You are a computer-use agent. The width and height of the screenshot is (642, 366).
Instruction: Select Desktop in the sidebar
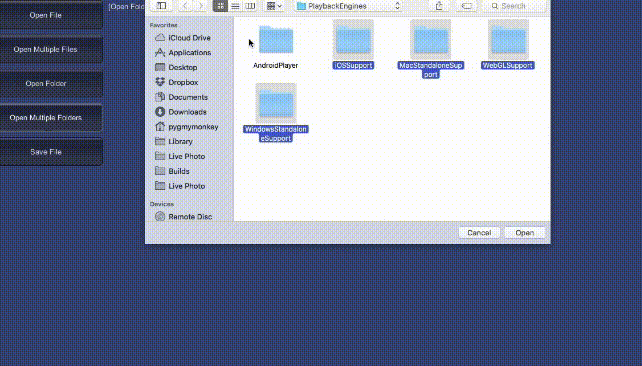coord(183,67)
